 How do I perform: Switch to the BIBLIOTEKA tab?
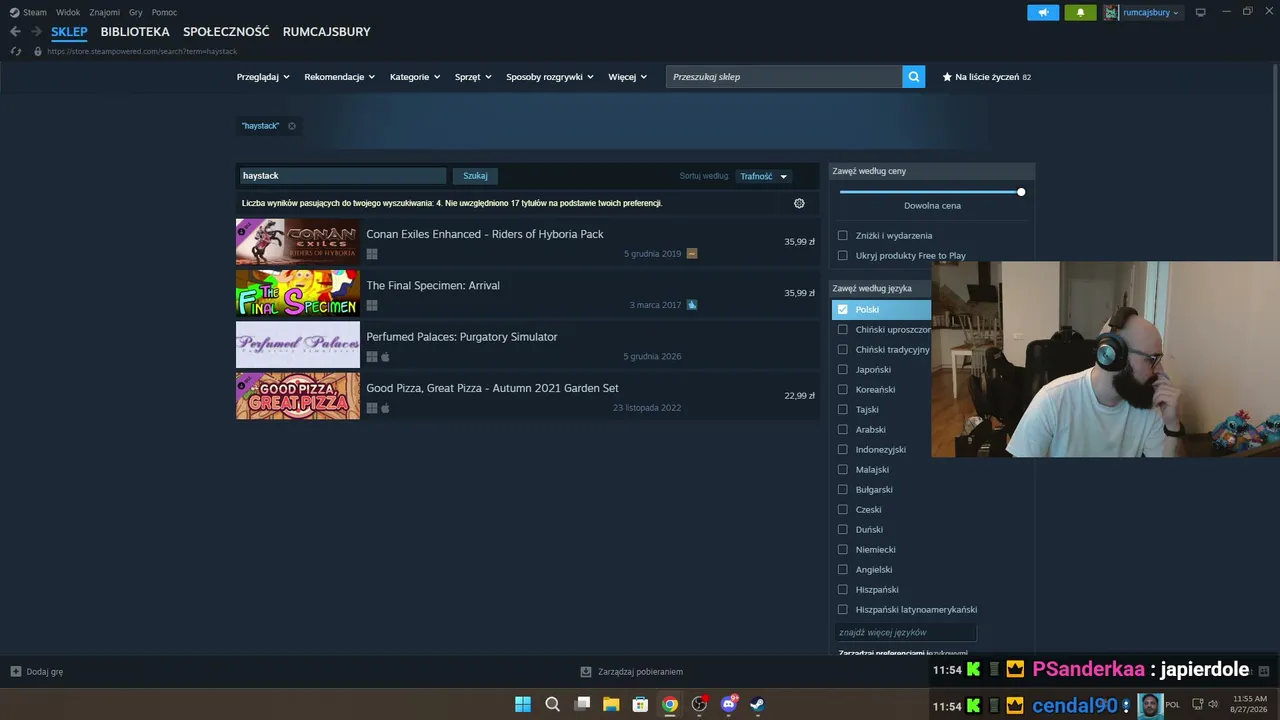pyautogui.click(x=135, y=32)
